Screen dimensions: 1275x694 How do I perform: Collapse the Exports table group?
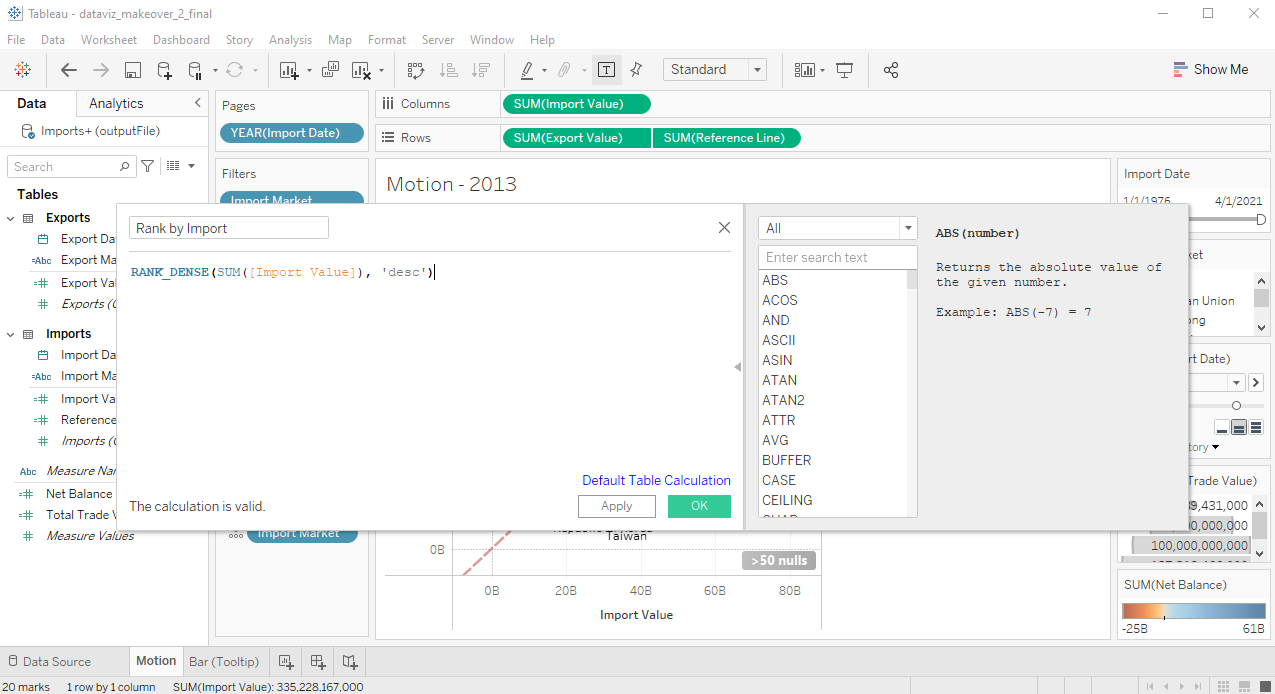pyautogui.click(x=11, y=218)
